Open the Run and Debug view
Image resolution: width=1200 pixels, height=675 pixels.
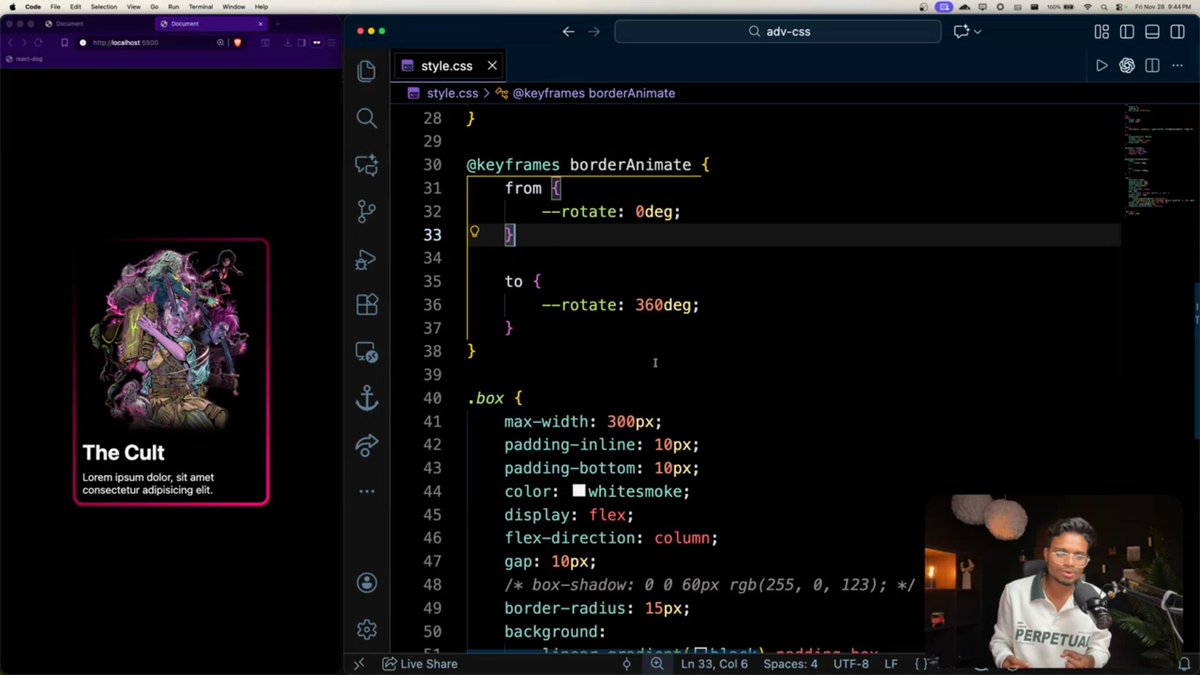pos(367,258)
